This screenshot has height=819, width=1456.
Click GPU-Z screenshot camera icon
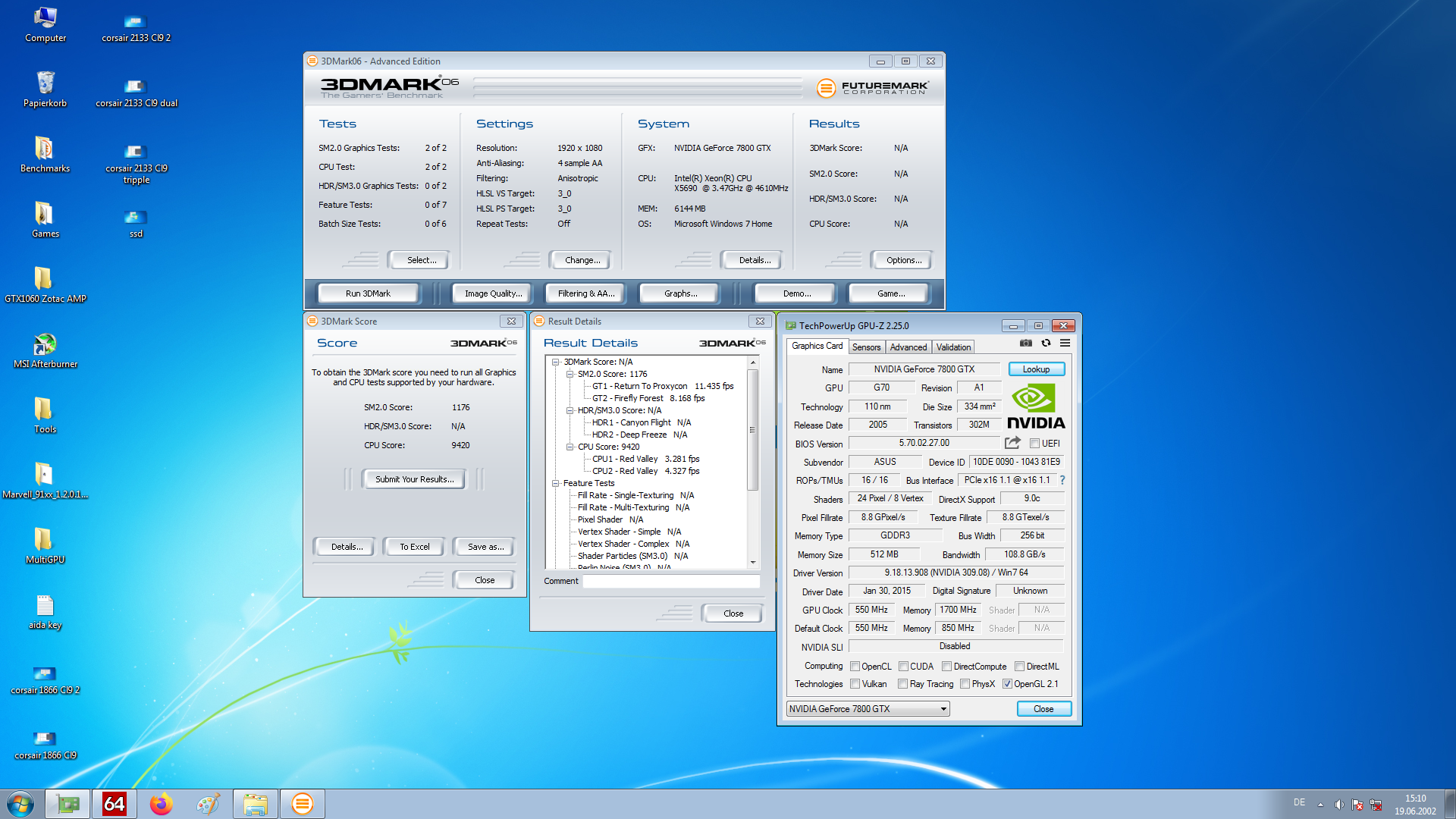pyautogui.click(x=1025, y=344)
